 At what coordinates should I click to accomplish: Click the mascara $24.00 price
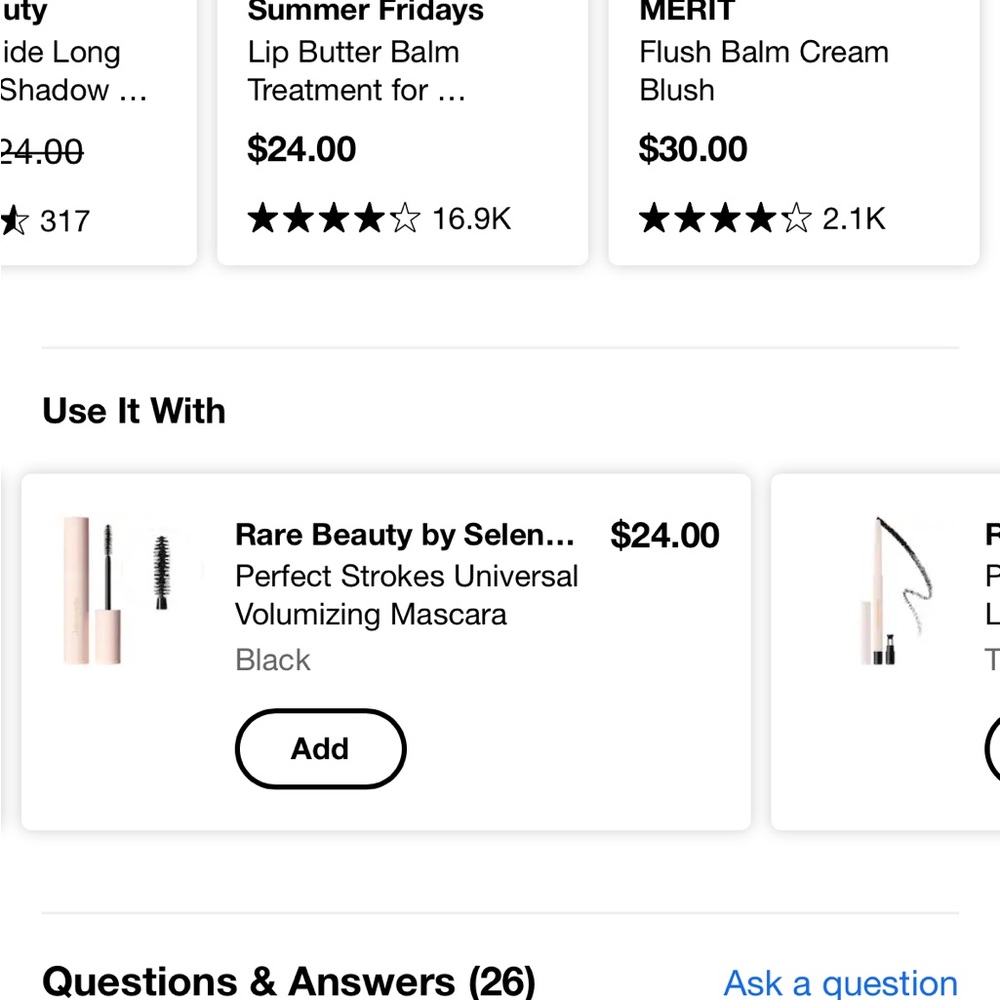tap(665, 535)
